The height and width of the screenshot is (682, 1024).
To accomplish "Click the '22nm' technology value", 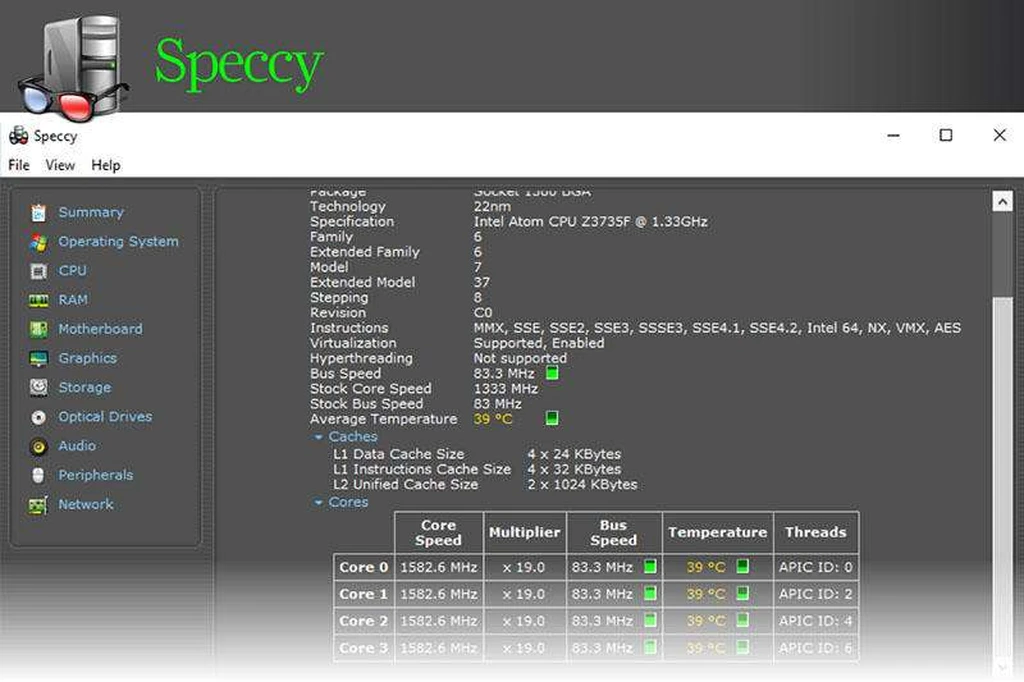I will point(492,206).
